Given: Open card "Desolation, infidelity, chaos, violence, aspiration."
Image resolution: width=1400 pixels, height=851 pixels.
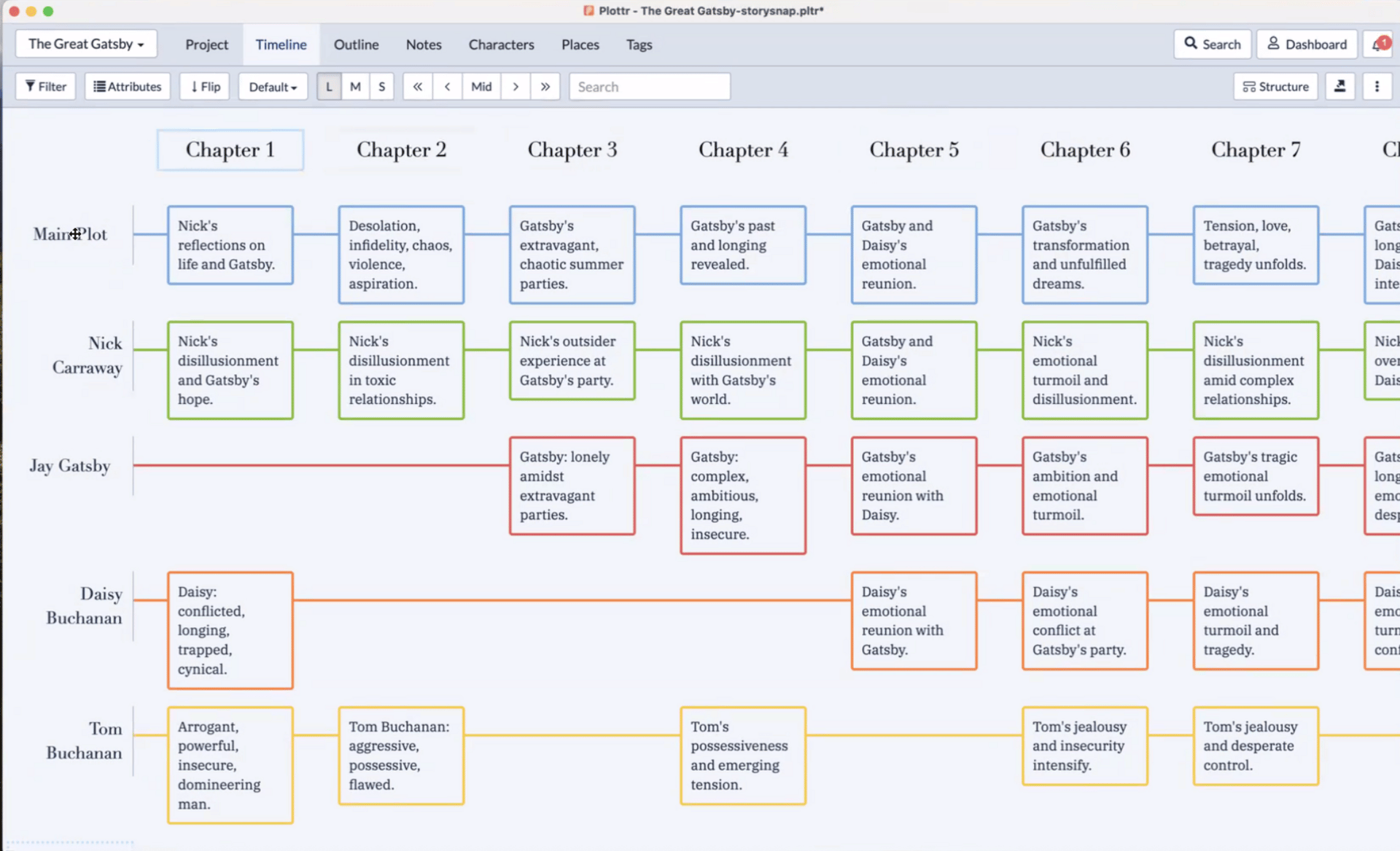Looking at the screenshot, I should (401, 254).
